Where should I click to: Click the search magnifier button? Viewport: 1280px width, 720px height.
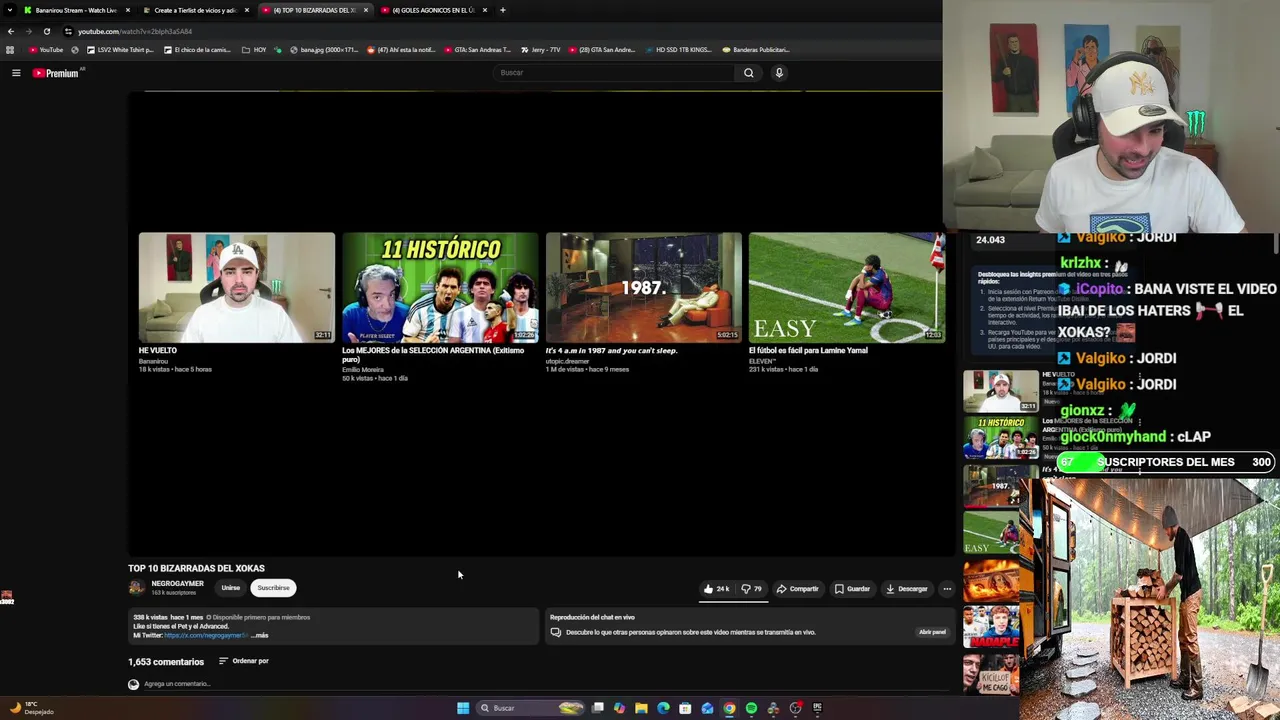pos(748,73)
